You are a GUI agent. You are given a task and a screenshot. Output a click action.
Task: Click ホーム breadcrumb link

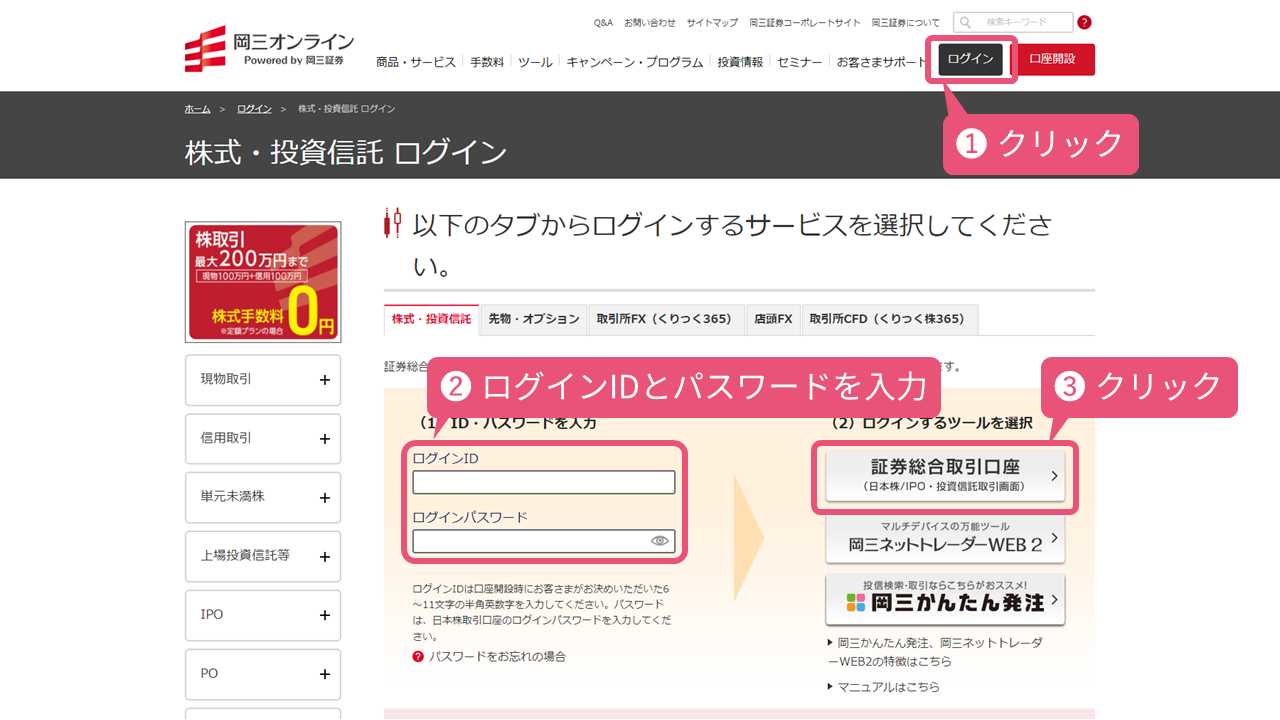tap(197, 108)
